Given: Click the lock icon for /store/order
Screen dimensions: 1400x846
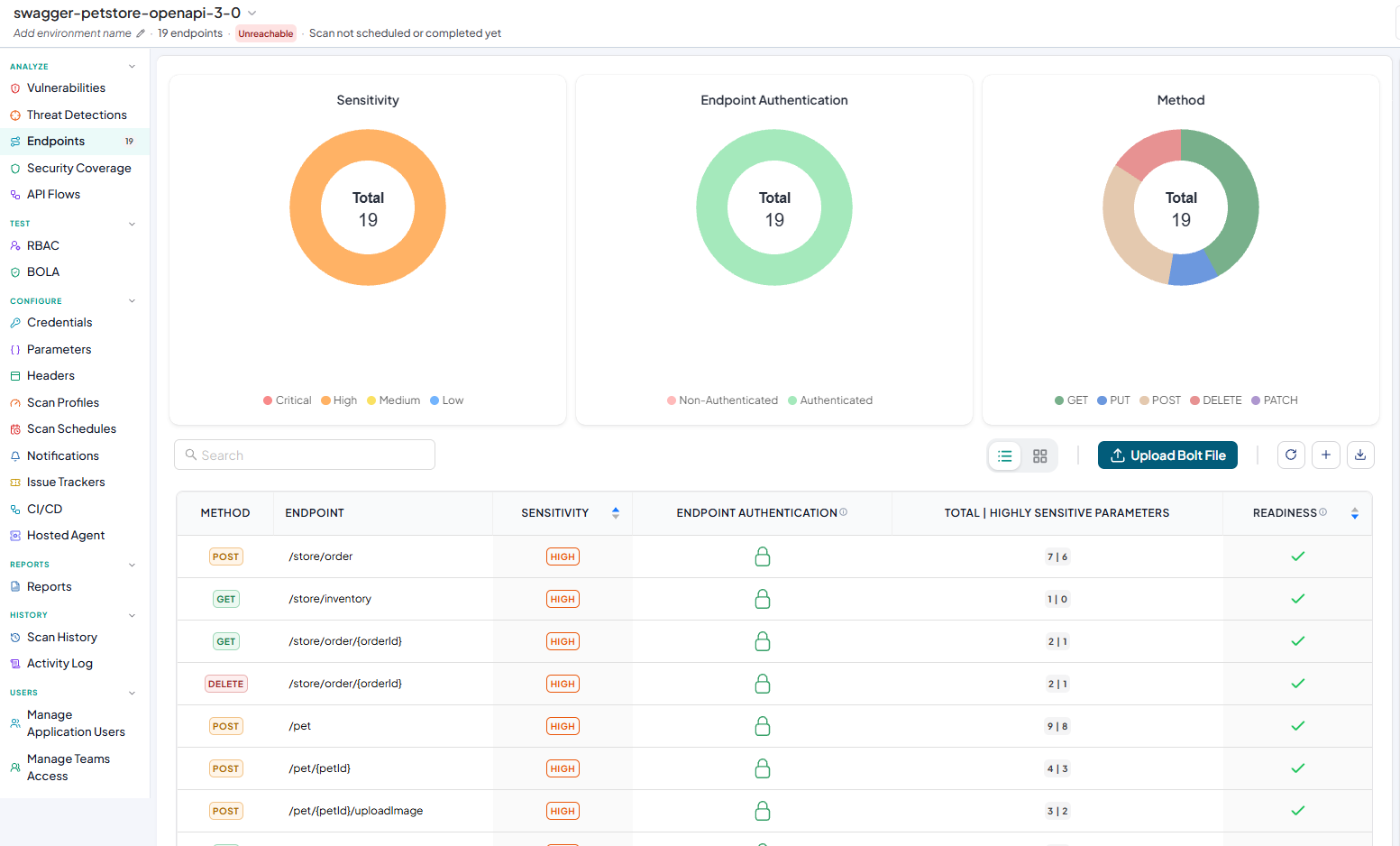Looking at the screenshot, I should tap(763, 556).
